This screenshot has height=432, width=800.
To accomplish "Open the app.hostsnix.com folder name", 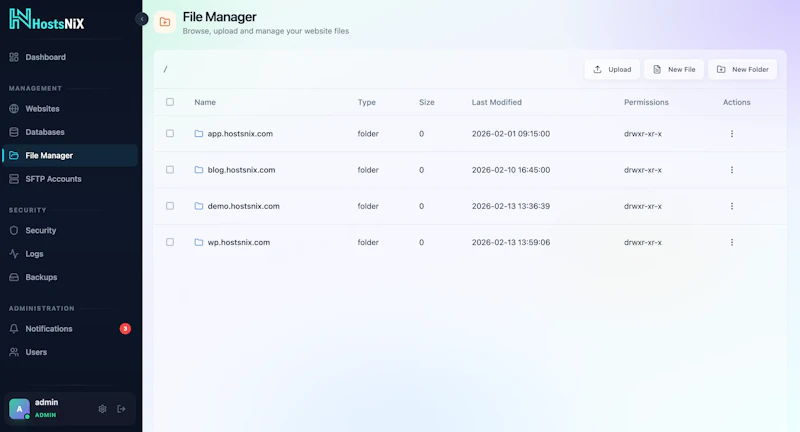I will point(240,134).
